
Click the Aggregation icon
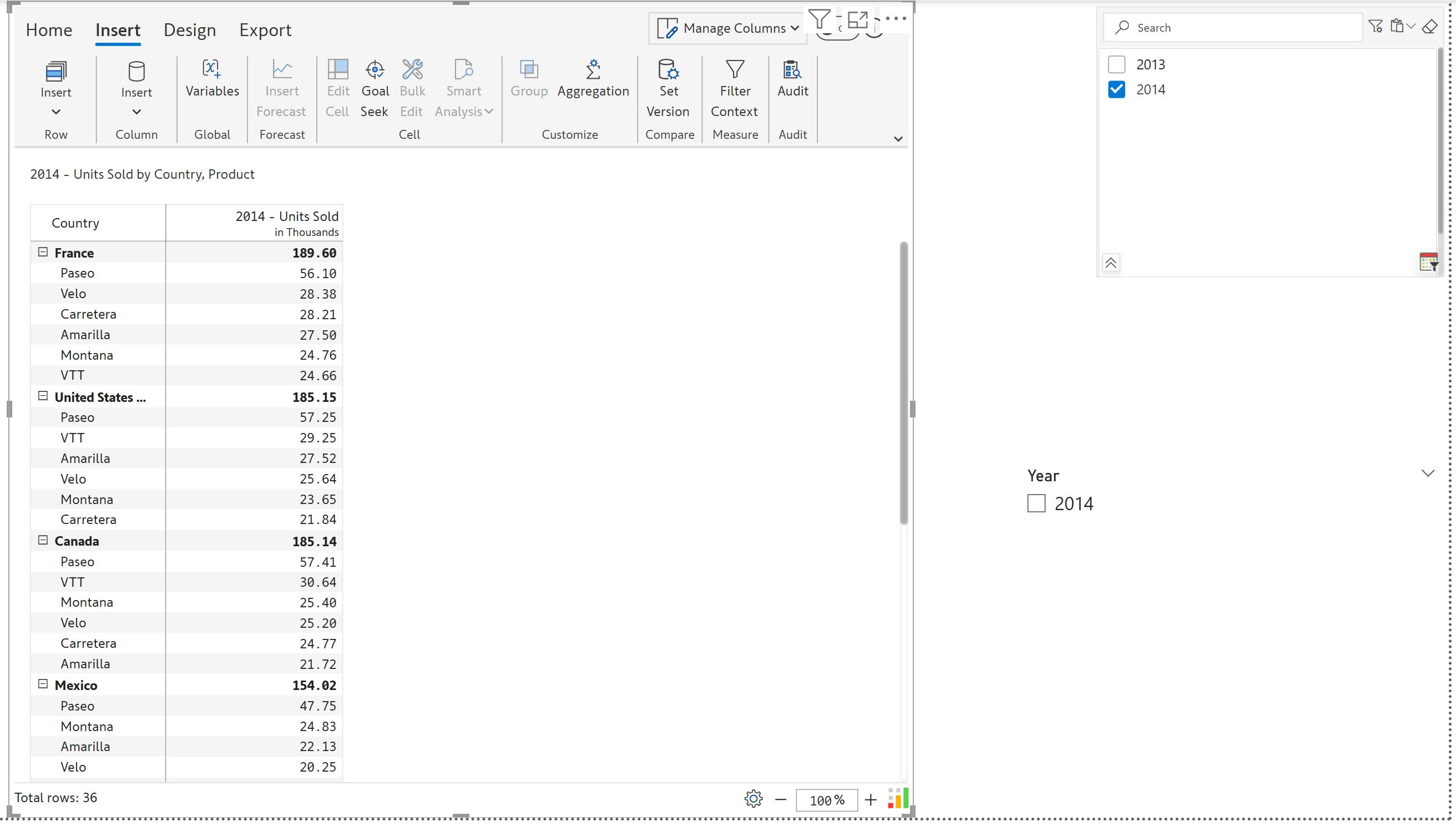tap(593, 70)
